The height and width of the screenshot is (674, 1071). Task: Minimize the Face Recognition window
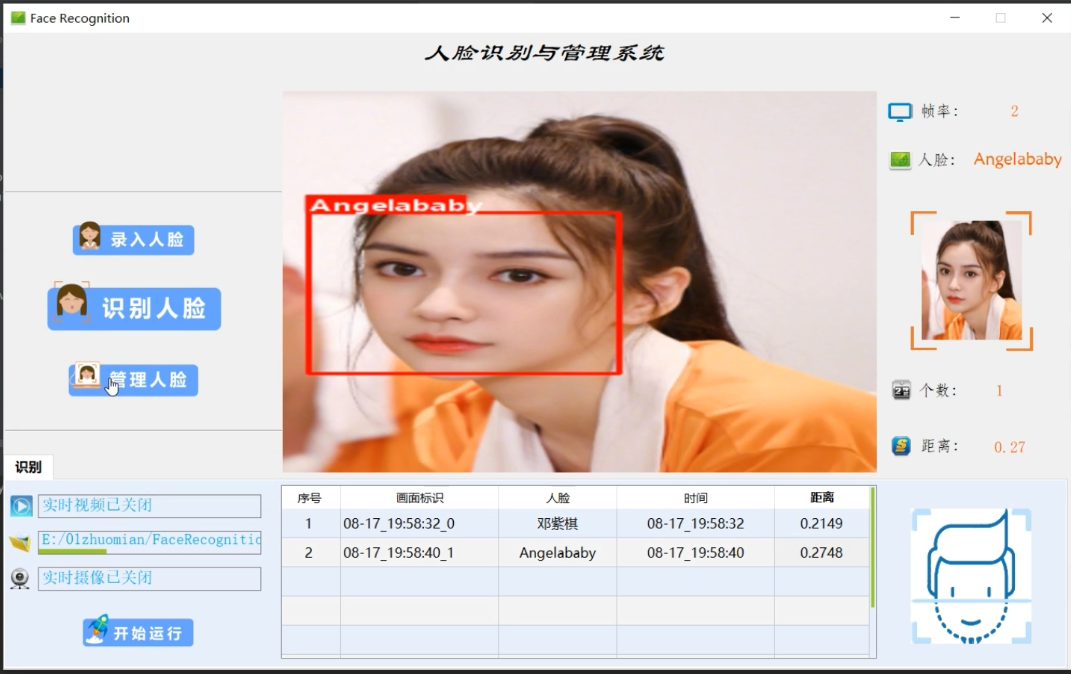point(955,18)
